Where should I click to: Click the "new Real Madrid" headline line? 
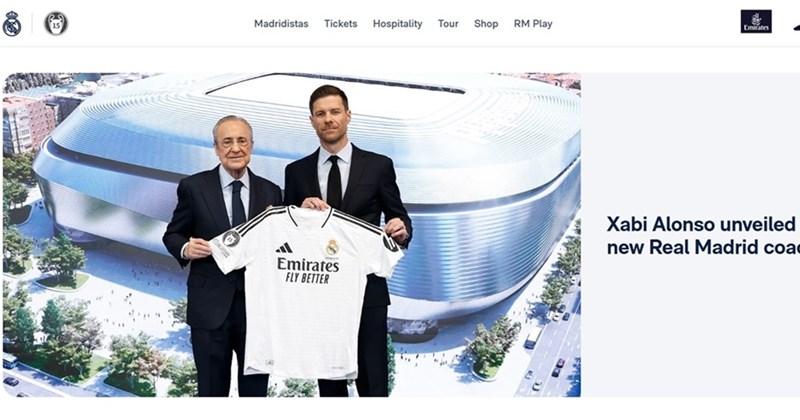pyautogui.click(x=684, y=248)
